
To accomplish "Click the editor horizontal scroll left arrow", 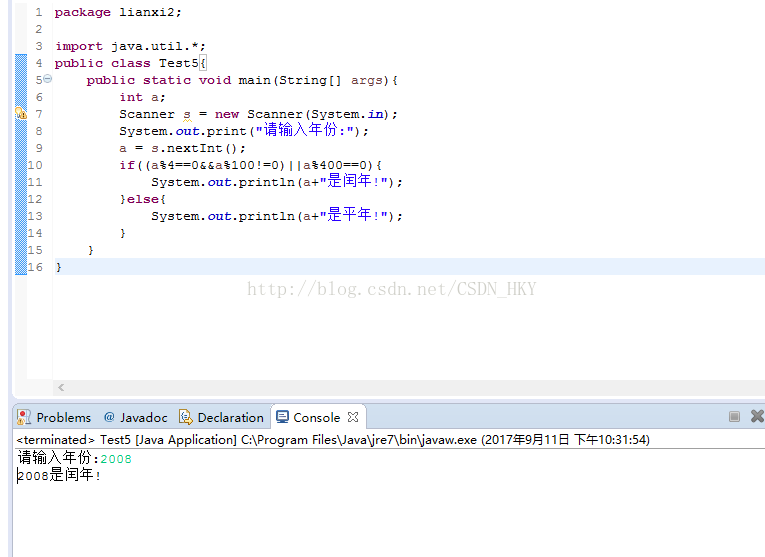I will [x=61, y=387].
